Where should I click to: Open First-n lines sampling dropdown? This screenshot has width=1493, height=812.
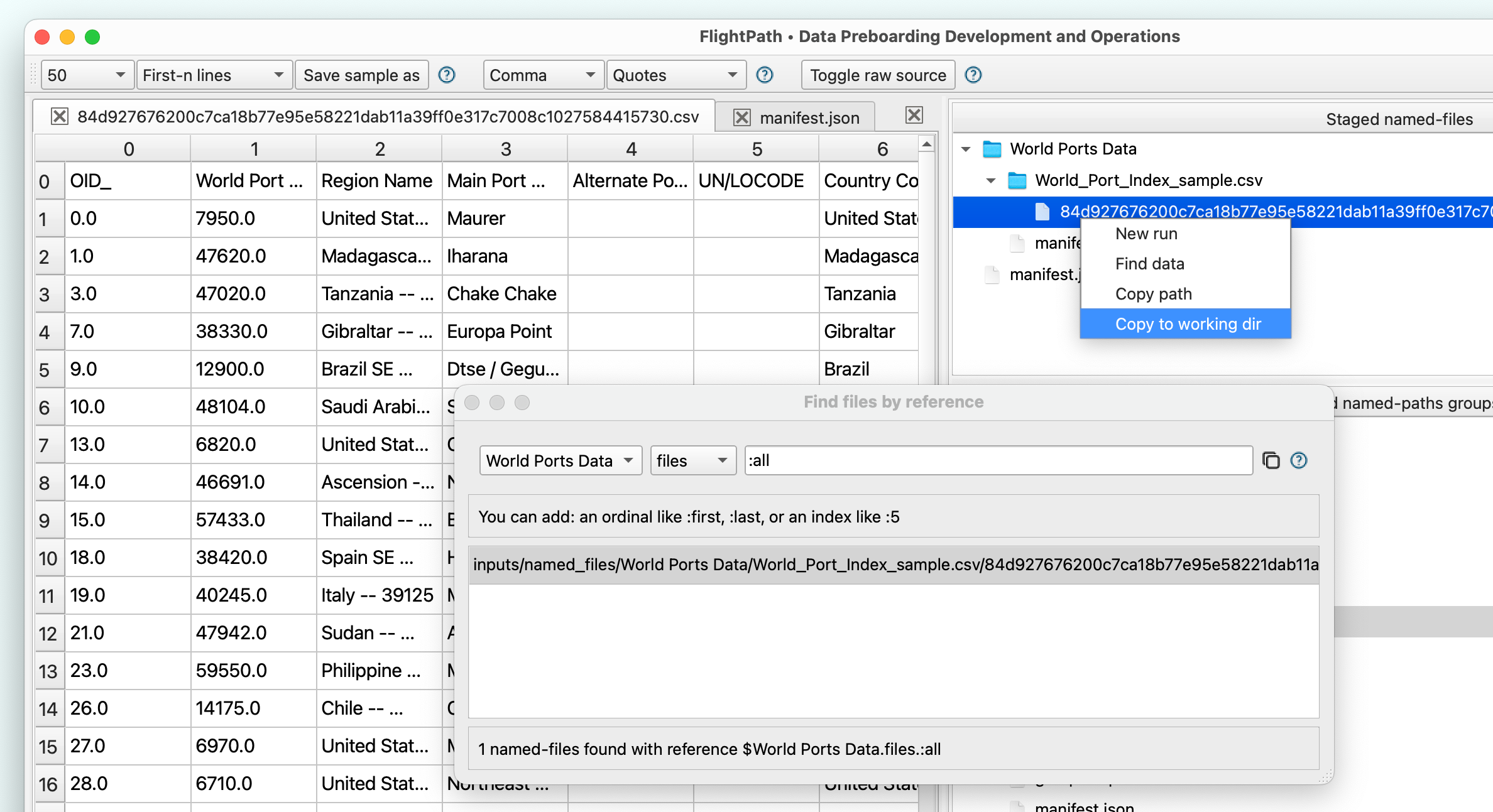coord(214,75)
